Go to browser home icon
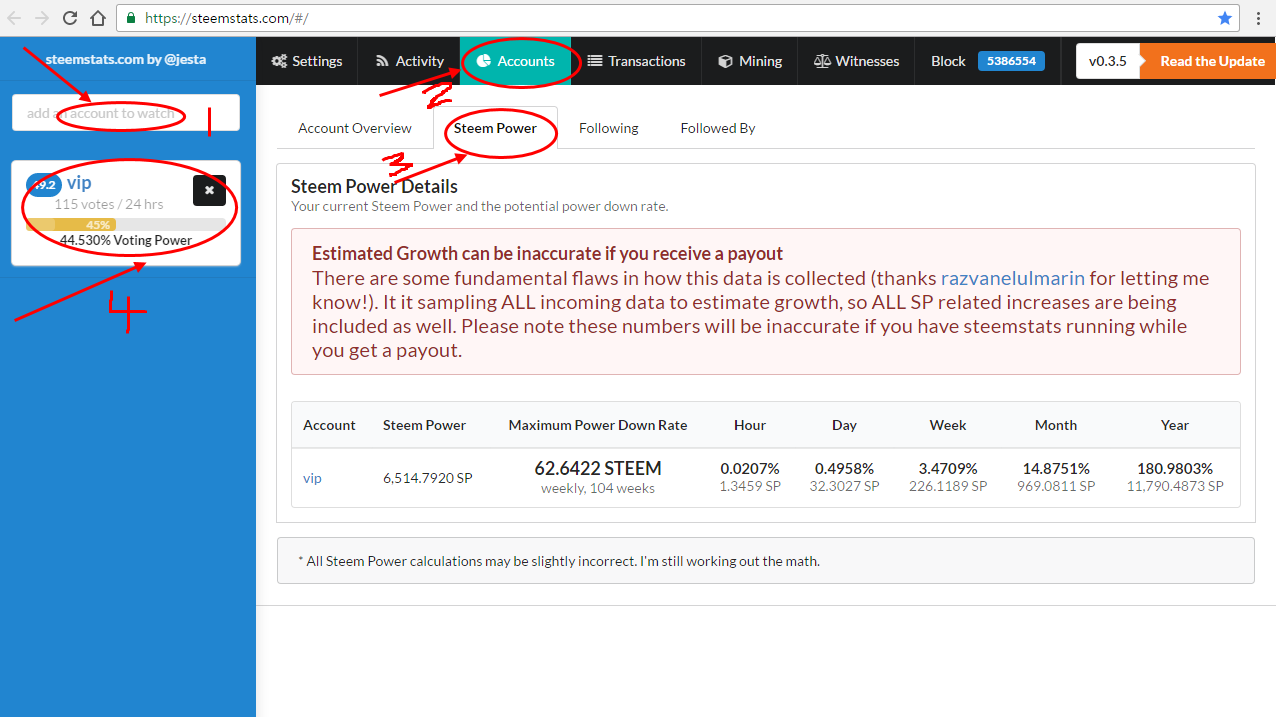This screenshot has width=1276, height=717. click(x=97, y=18)
